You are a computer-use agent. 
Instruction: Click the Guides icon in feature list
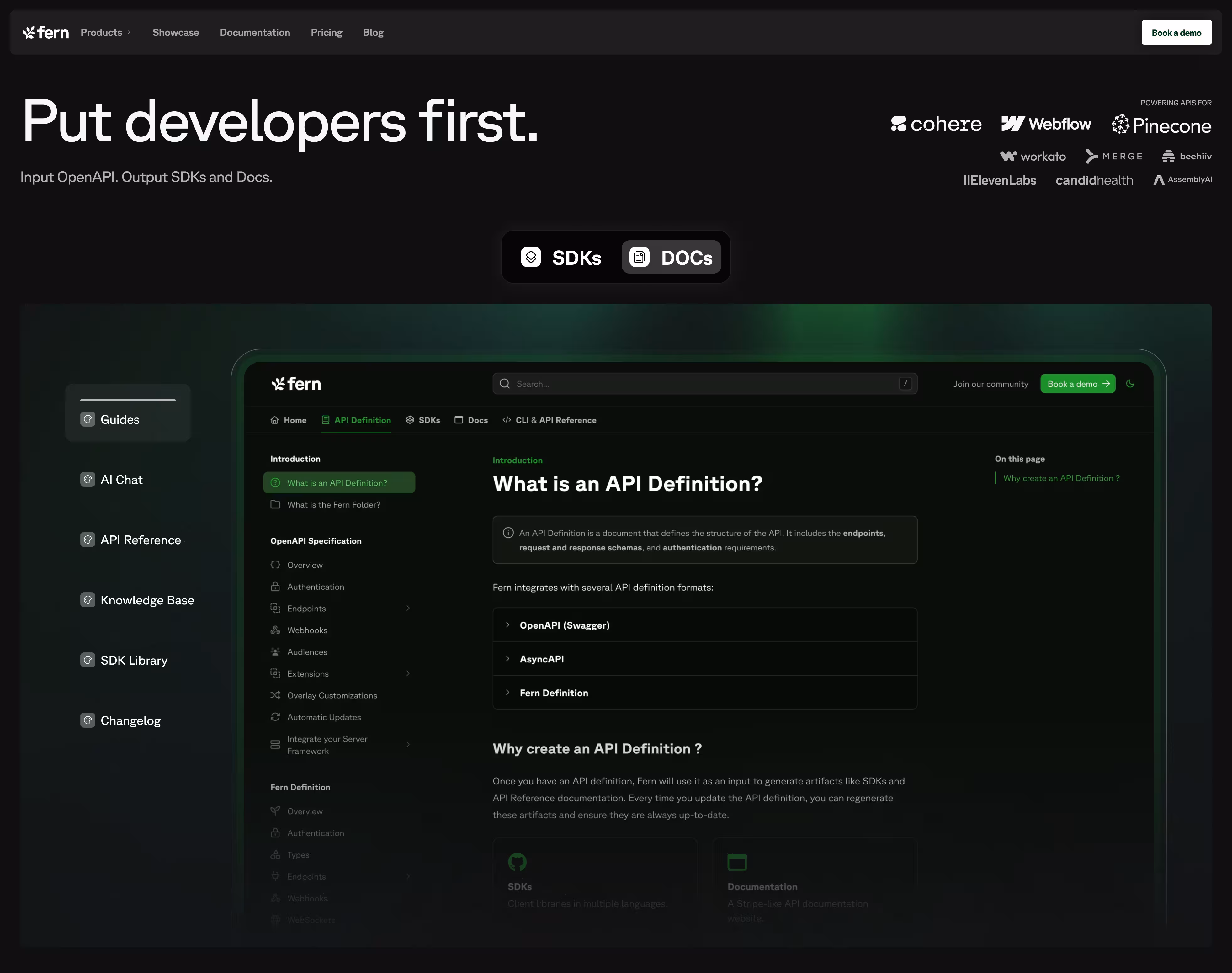click(x=88, y=419)
